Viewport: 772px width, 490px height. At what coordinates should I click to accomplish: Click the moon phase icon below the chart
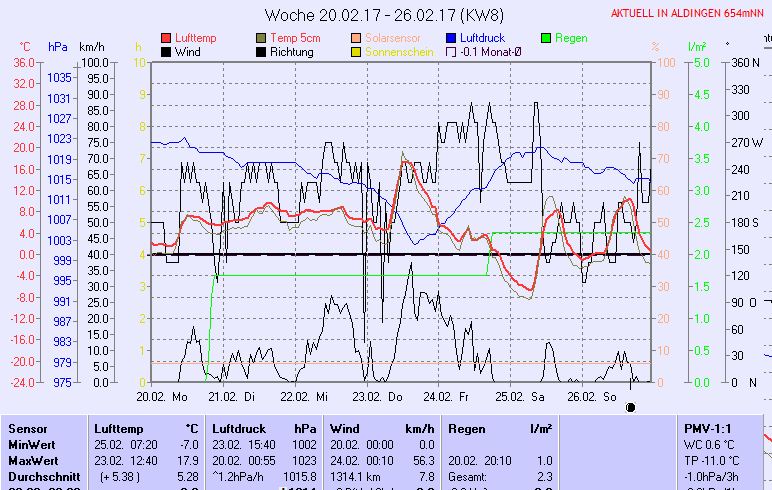(631, 407)
